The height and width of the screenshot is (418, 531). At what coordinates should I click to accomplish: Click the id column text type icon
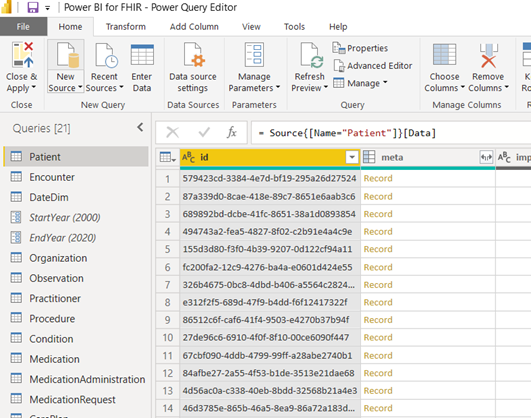click(x=188, y=157)
